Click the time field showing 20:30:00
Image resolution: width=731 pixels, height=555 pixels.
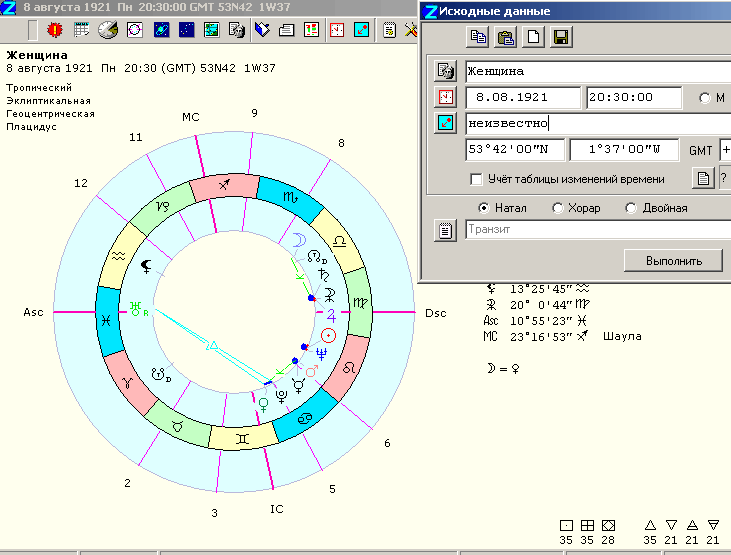click(633, 98)
